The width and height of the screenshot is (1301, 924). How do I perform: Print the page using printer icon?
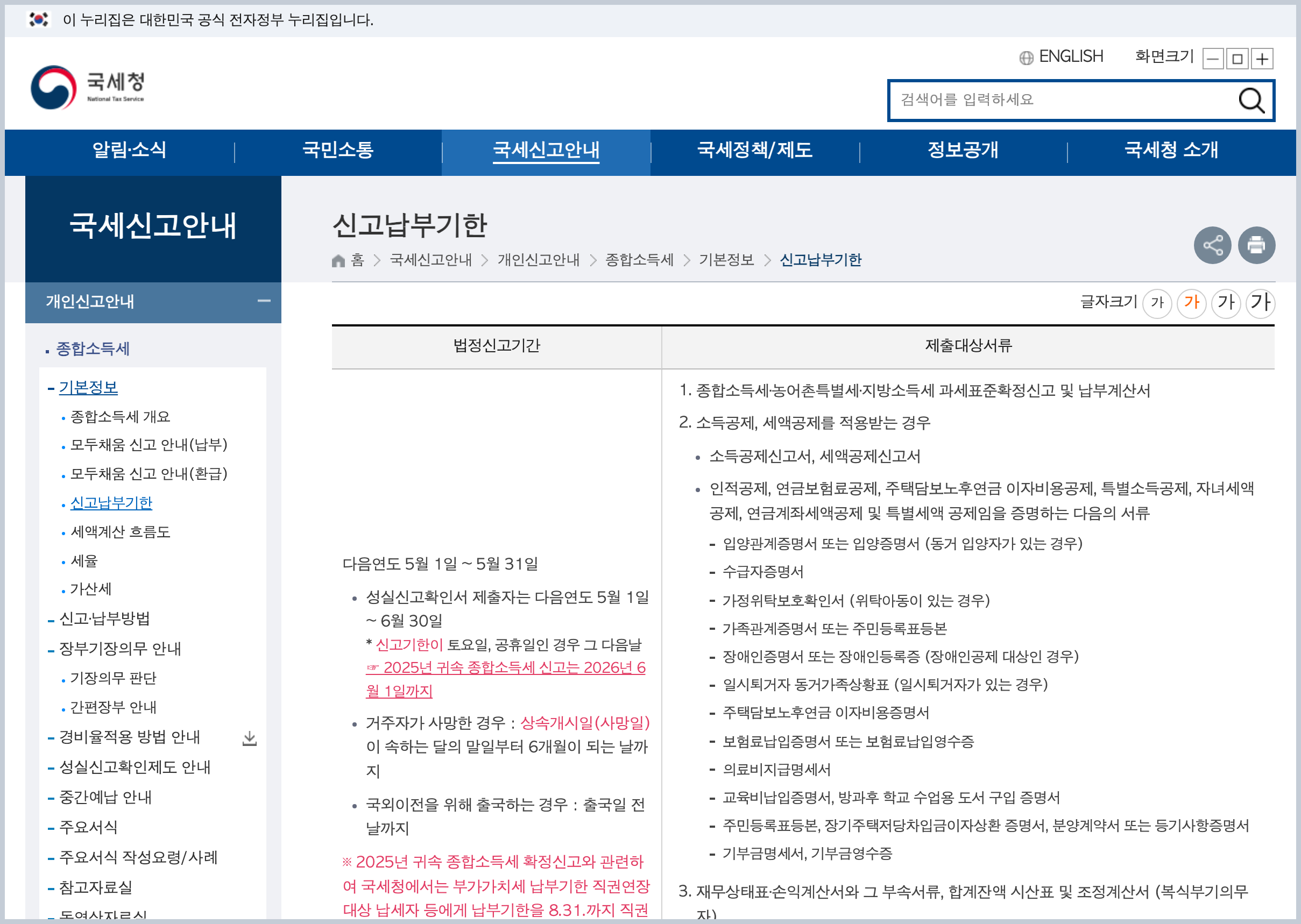[x=1256, y=245]
